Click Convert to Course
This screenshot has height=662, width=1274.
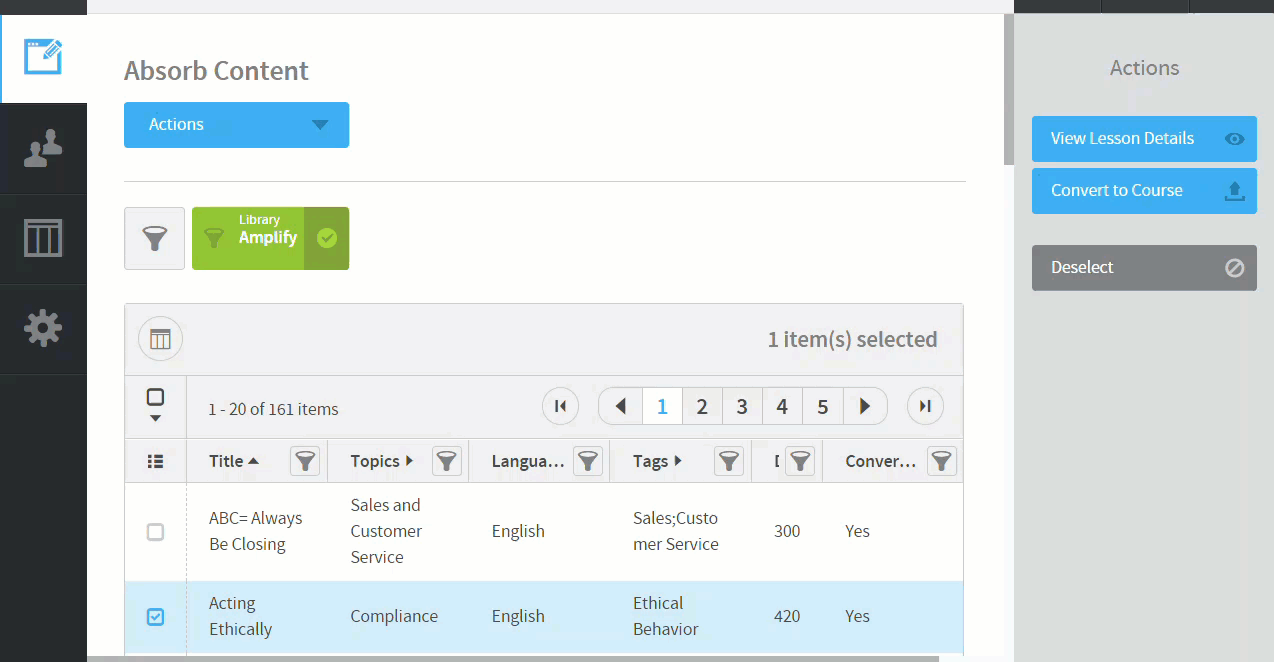(1143, 191)
